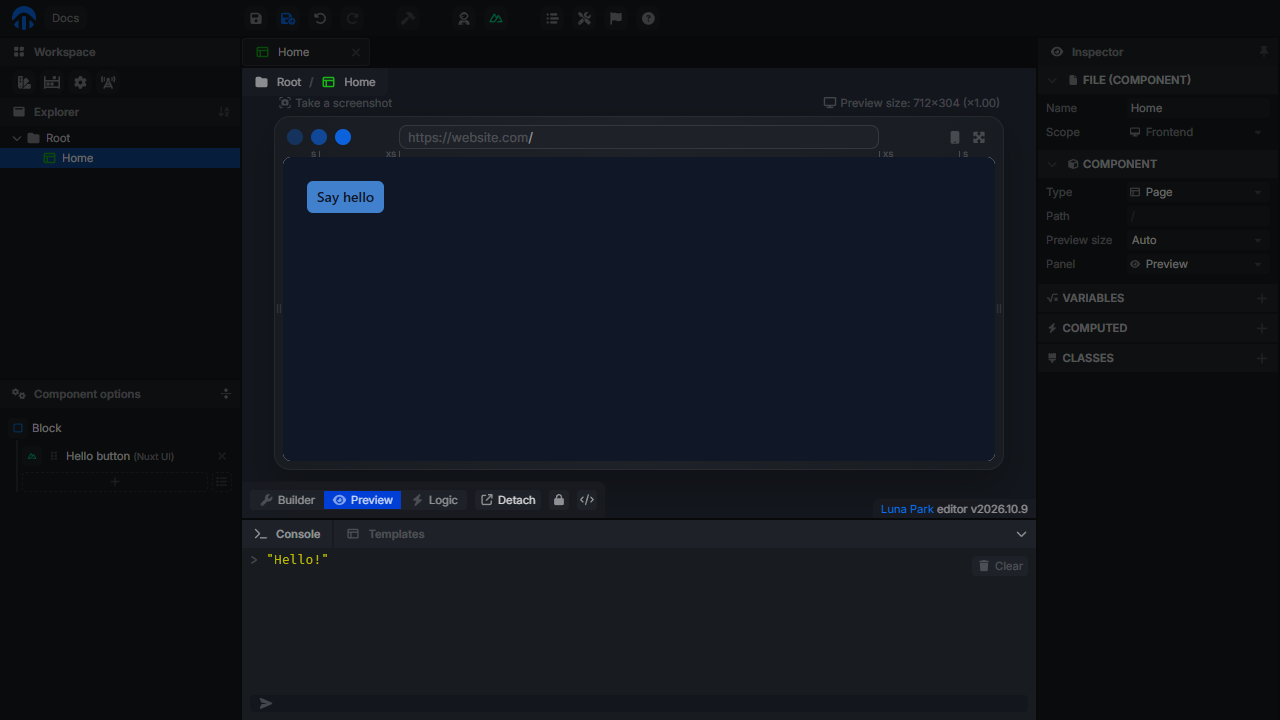Open the user profile icon in toolbar
This screenshot has width=1280, height=720.
(464, 18)
